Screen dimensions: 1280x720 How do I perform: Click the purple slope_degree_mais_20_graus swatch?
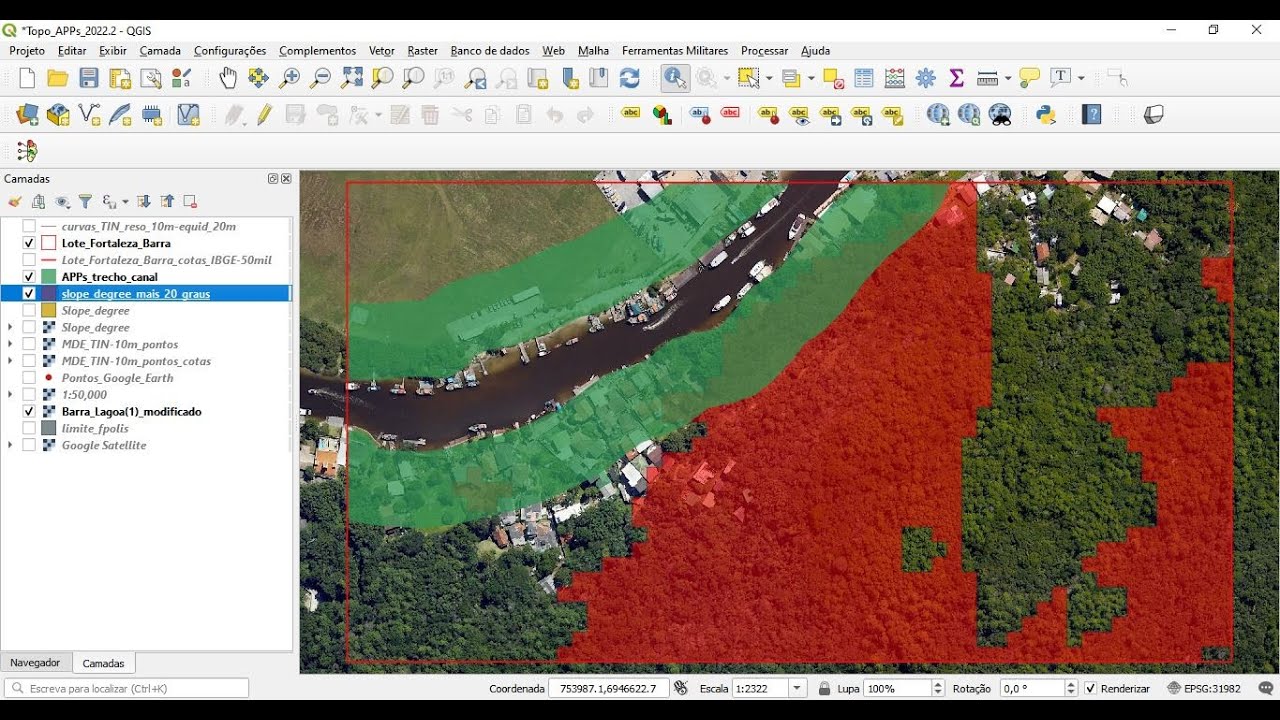tap(48, 294)
